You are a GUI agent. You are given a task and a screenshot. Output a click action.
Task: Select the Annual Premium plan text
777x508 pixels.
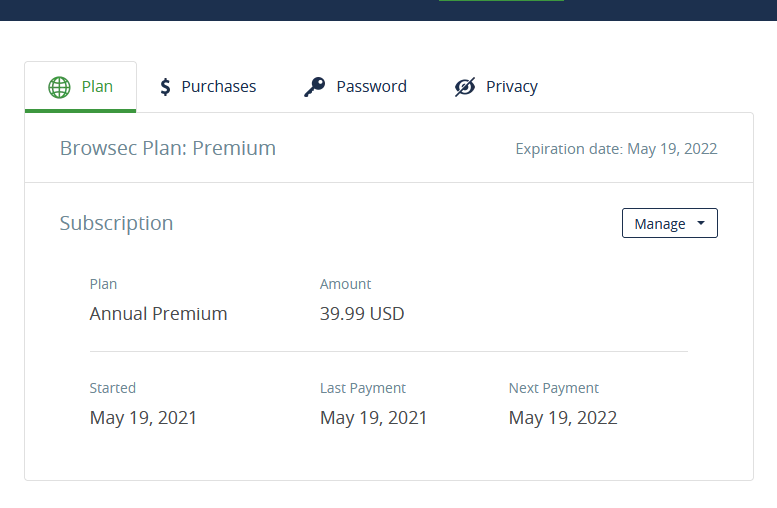(x=159, y=314)
